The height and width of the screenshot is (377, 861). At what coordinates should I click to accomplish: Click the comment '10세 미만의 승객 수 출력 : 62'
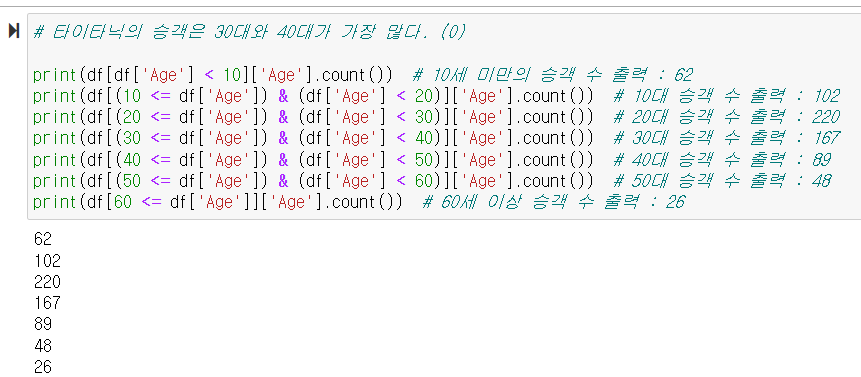click(552, 75)
